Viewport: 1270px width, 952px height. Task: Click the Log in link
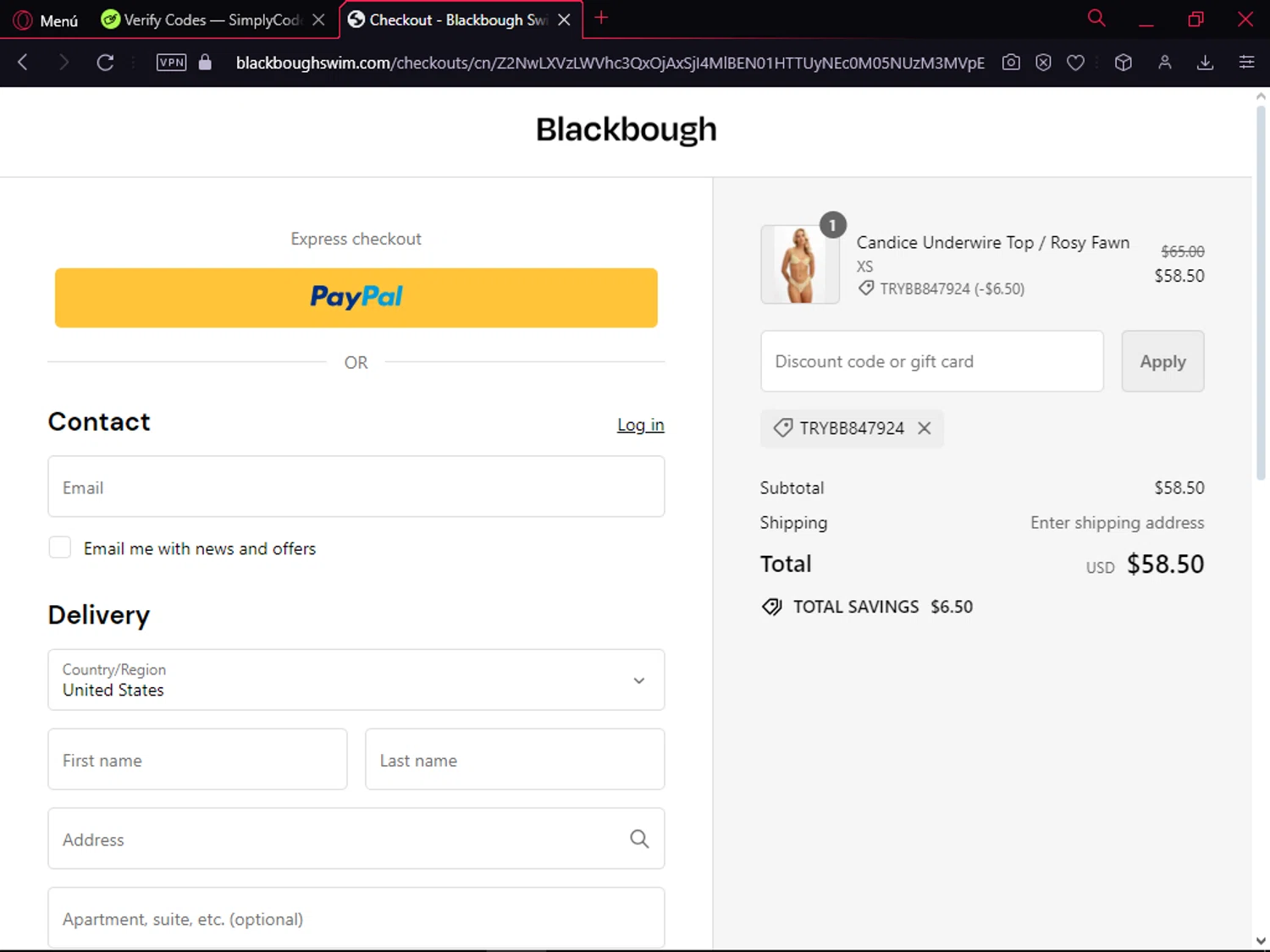[x=641, y=425]
